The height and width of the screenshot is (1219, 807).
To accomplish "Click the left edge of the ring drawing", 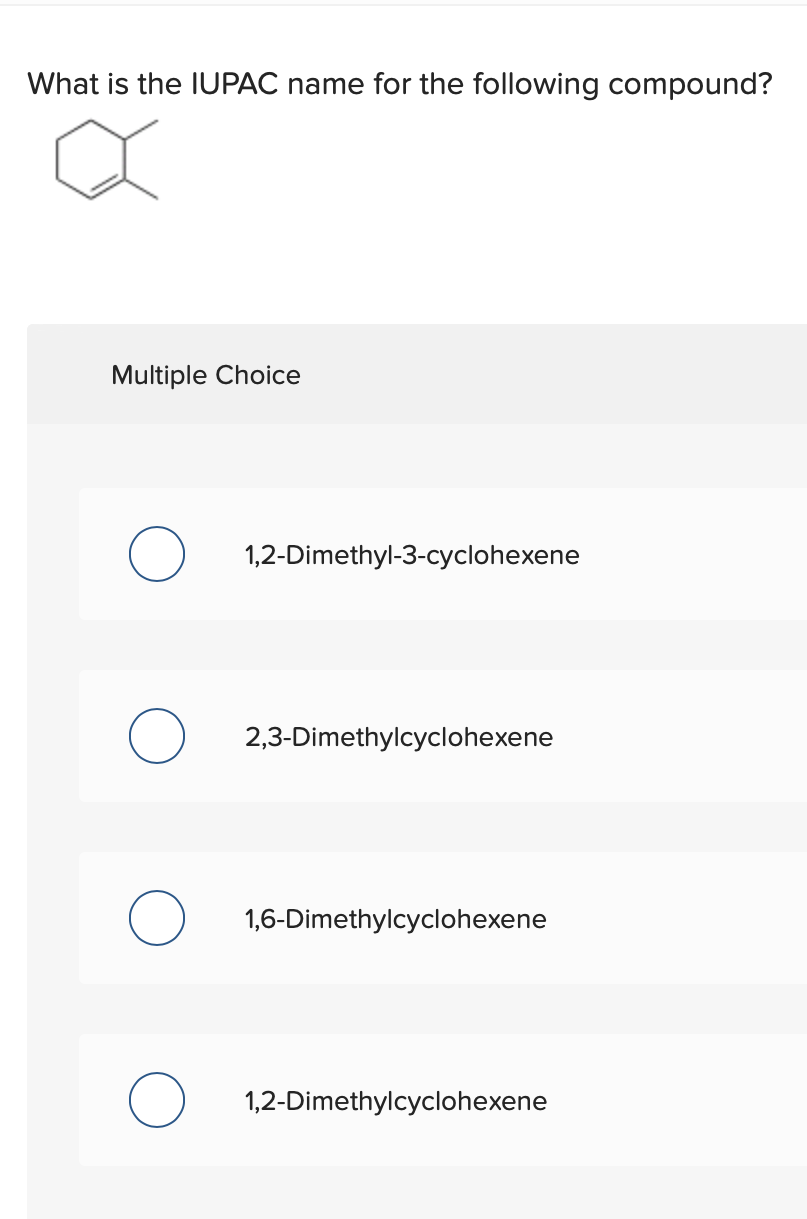I will coord(58,160).
